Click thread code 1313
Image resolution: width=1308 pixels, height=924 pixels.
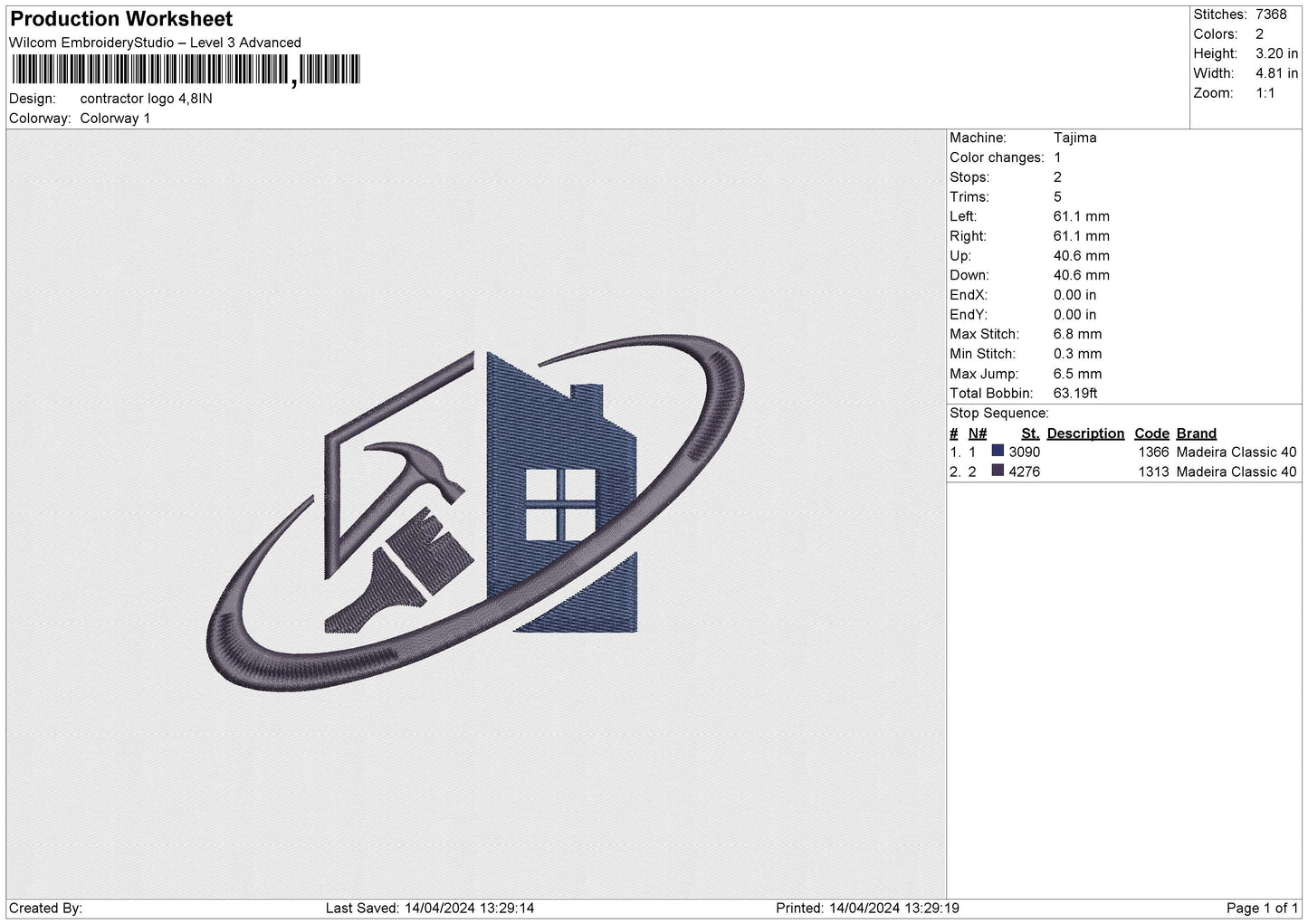(1153, 472)
